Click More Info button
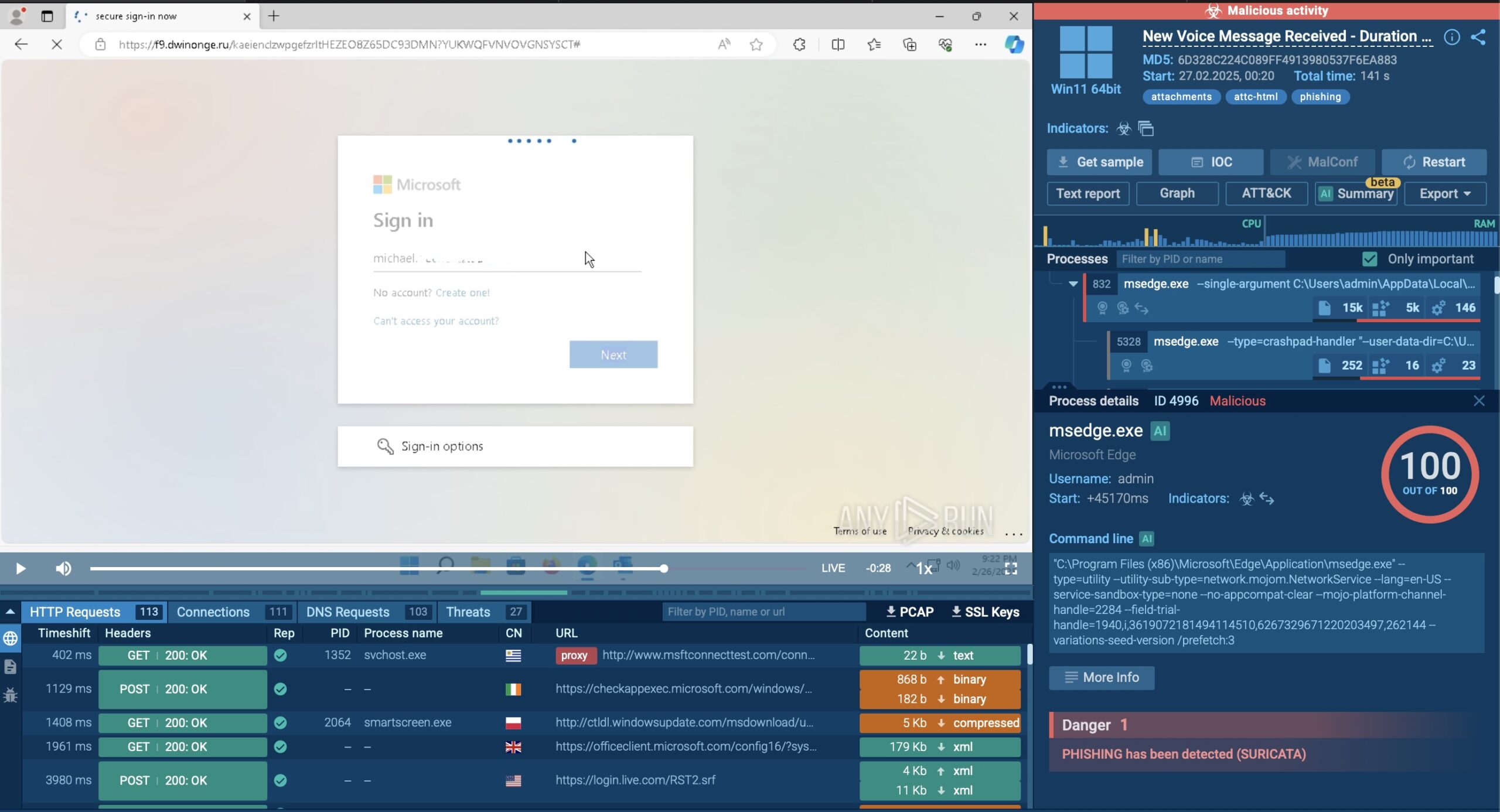The width and height of the screenshot is (1500, 812). [x=1102, y=677]
